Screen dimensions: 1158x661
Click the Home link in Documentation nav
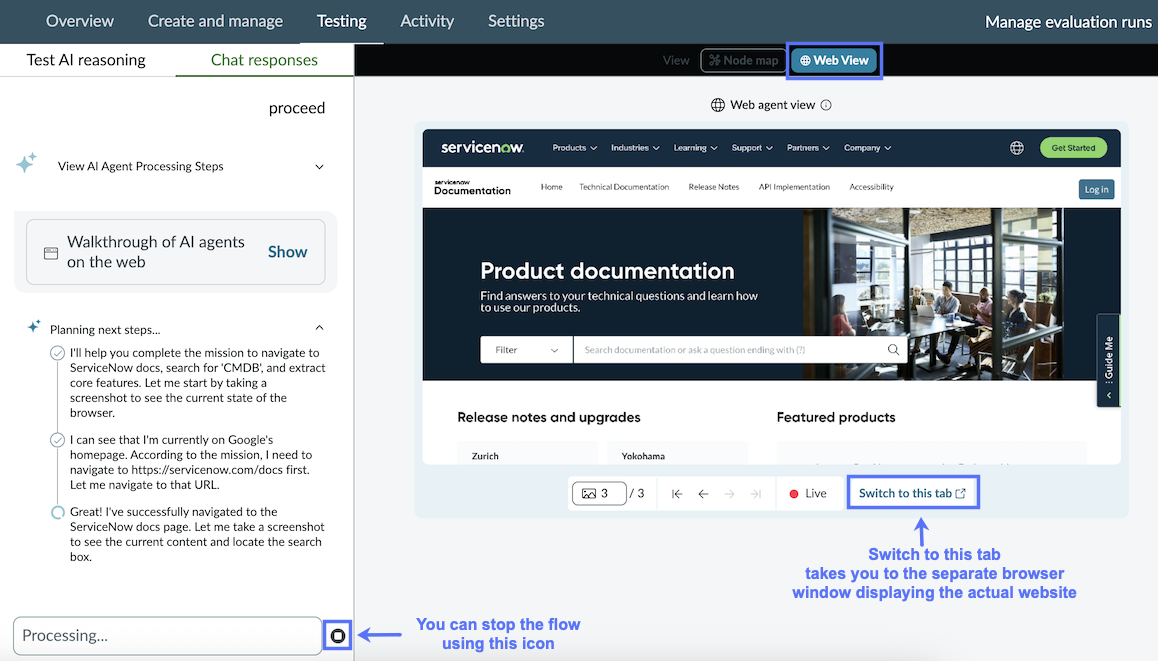[x=551, y=187]
